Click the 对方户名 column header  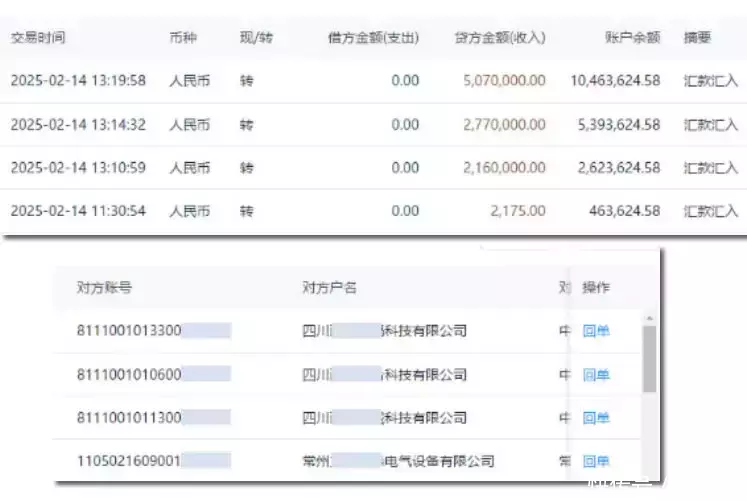tap(329, 288)
